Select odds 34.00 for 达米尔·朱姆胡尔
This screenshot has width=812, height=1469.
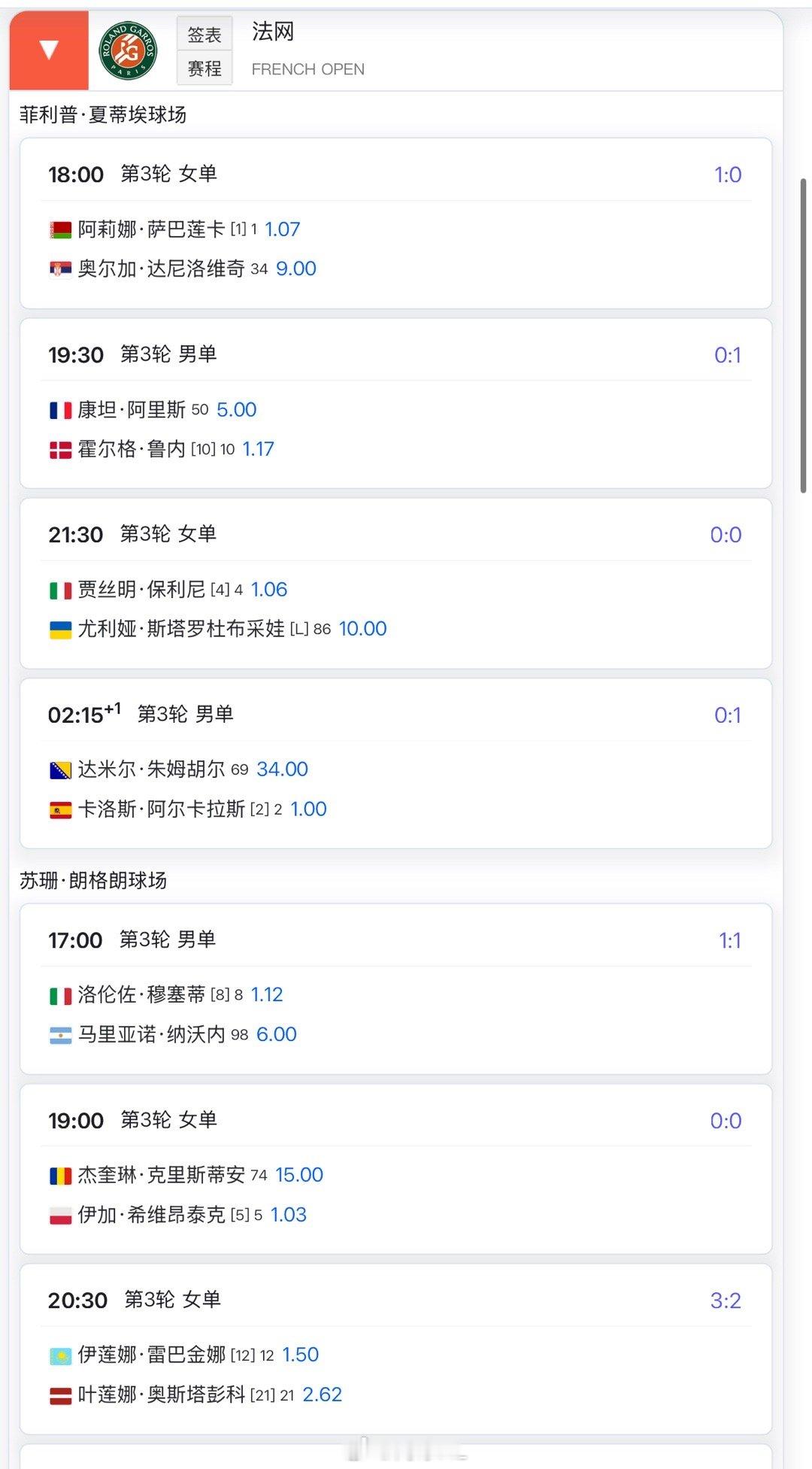283,769
